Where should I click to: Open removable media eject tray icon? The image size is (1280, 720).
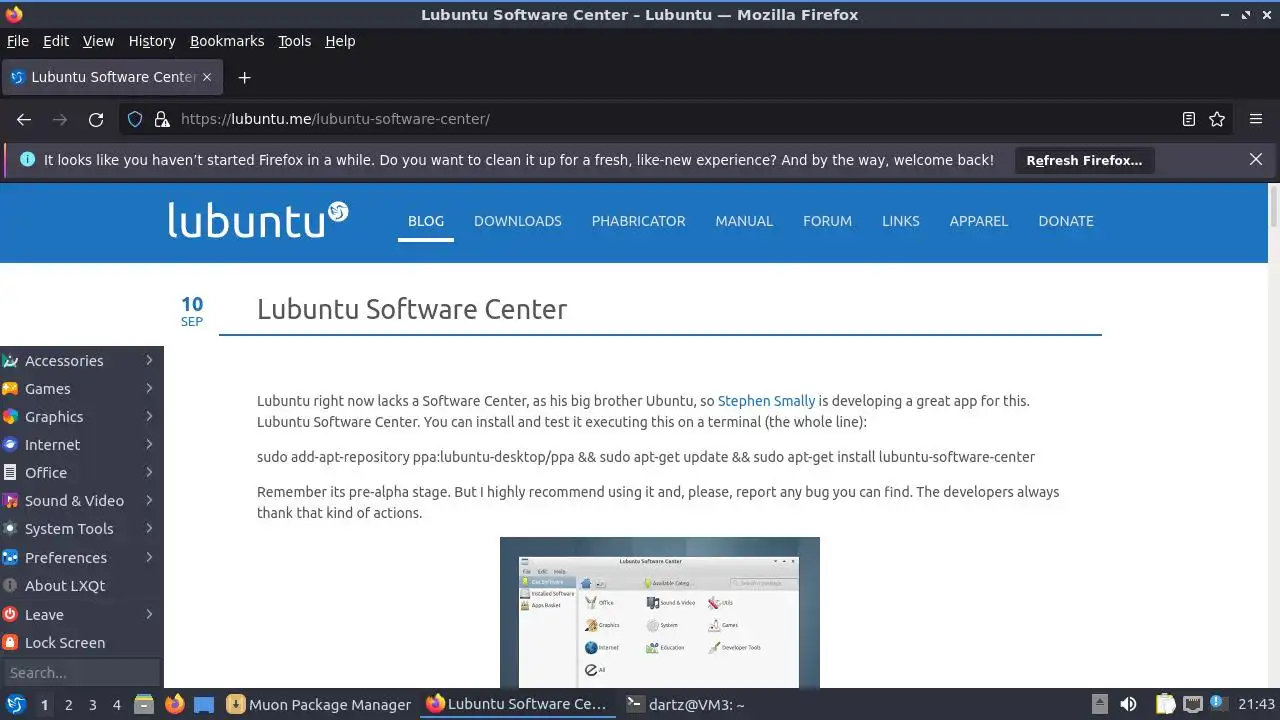tap(1099, 704)
